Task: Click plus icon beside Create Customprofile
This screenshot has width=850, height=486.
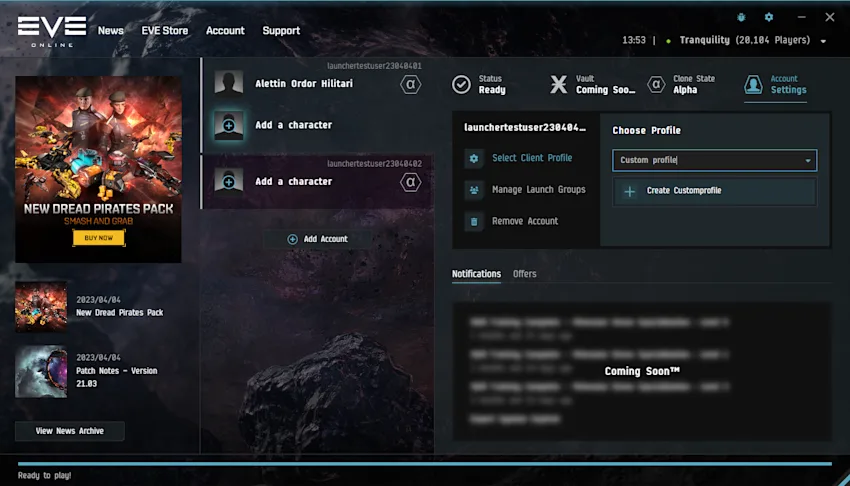Action: pyautogui.click(x=629, y=191)
